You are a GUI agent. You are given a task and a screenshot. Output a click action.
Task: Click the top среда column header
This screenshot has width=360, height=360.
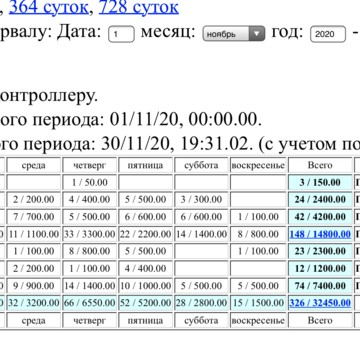(34, 165)
